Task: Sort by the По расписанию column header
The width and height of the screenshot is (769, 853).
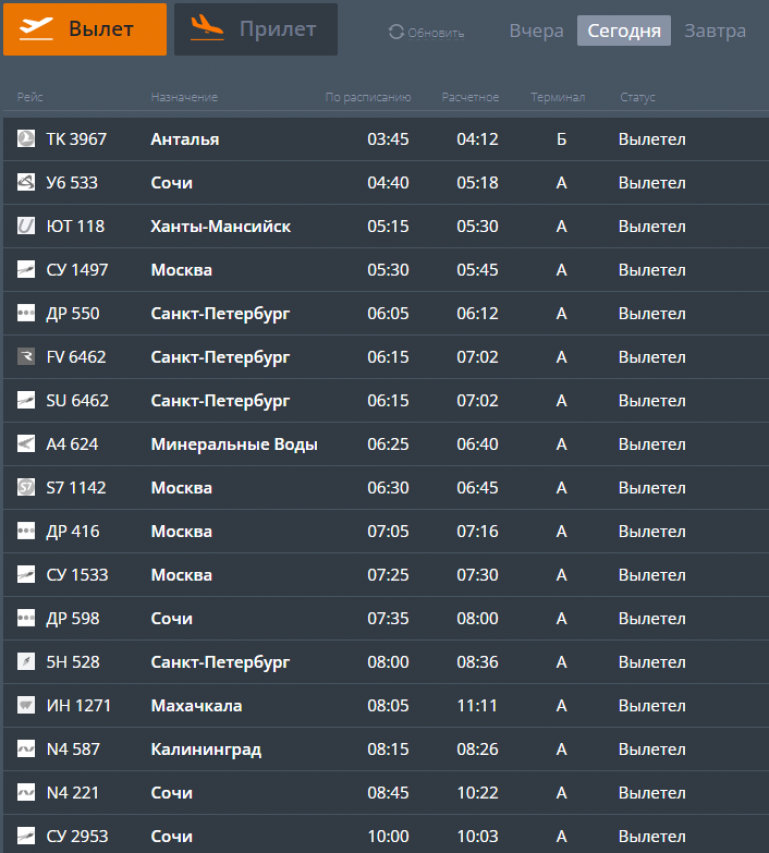Action: pyautogui.click(x=368, y=97)
